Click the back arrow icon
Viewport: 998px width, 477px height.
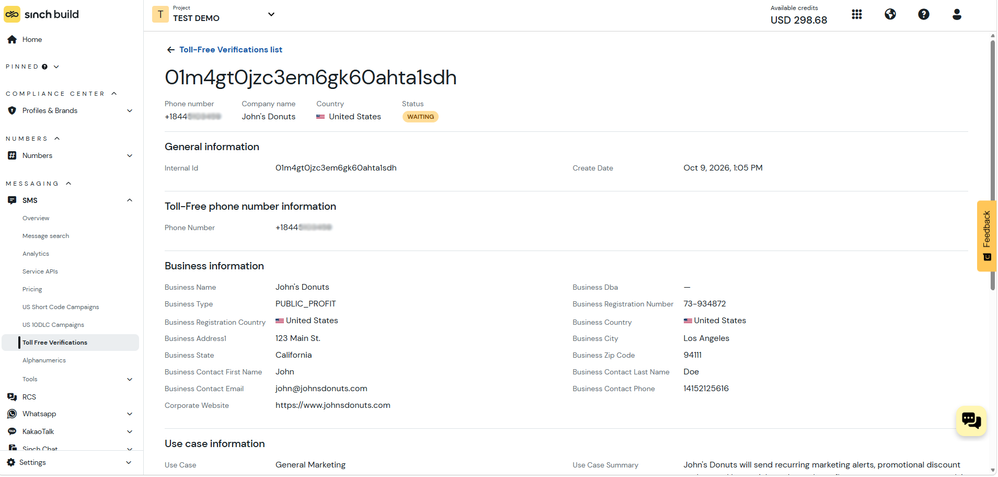(171, 50)
